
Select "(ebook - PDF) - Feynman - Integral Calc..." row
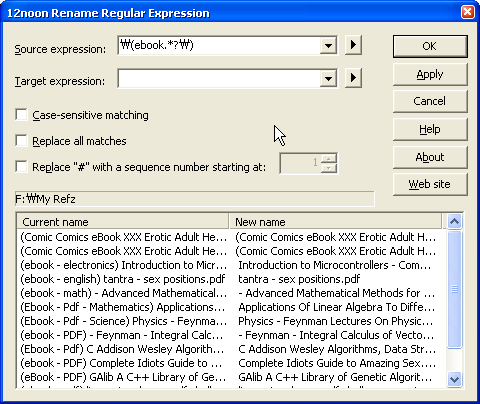click(x=123, y=335)
